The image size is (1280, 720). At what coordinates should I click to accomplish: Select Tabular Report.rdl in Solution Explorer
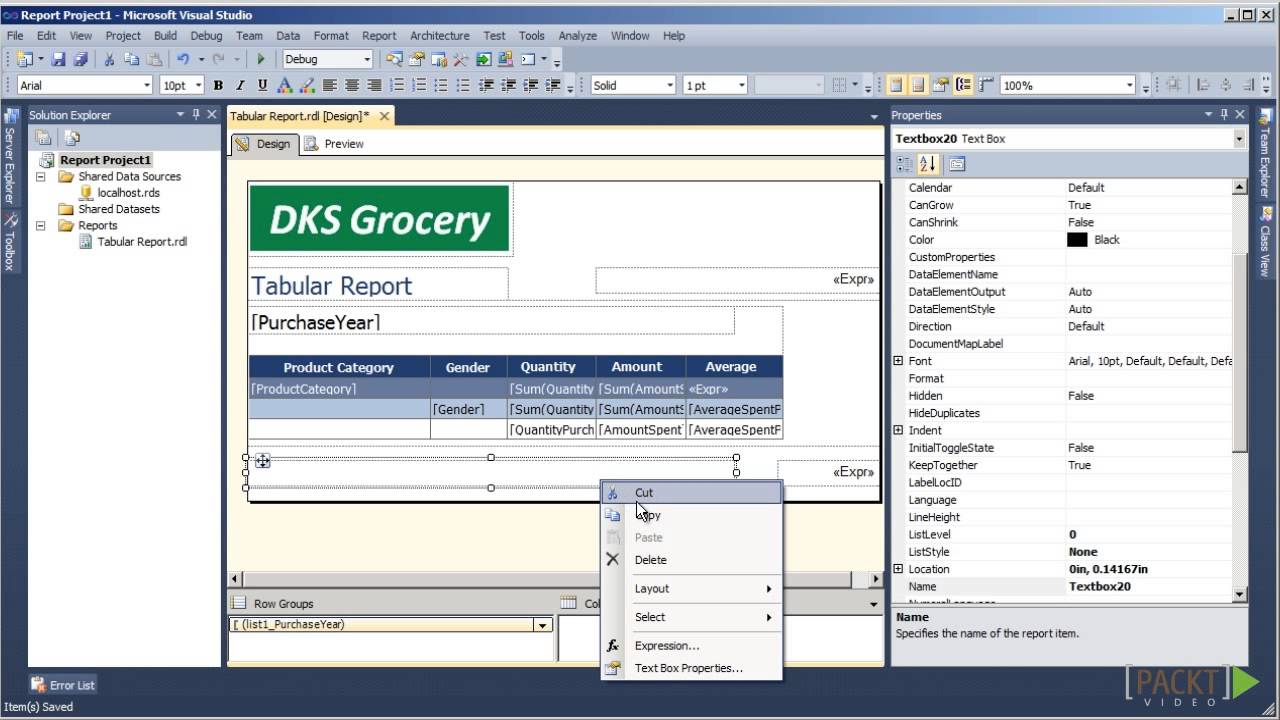[x=142, y=241]
